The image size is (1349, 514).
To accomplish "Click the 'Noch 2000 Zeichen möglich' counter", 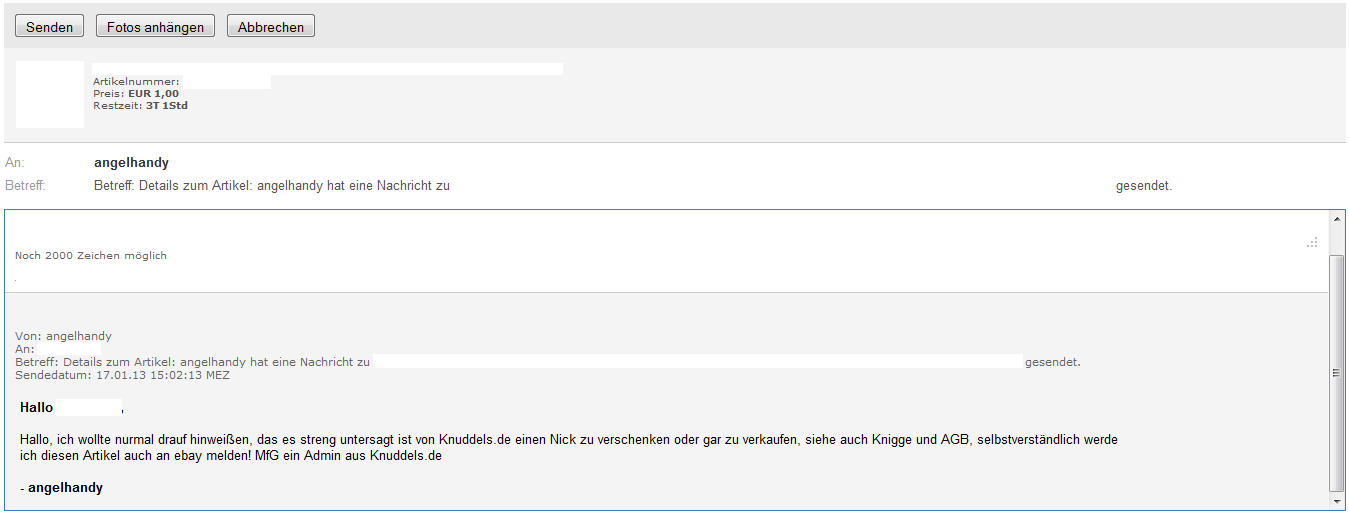I will tap(91, 256).
